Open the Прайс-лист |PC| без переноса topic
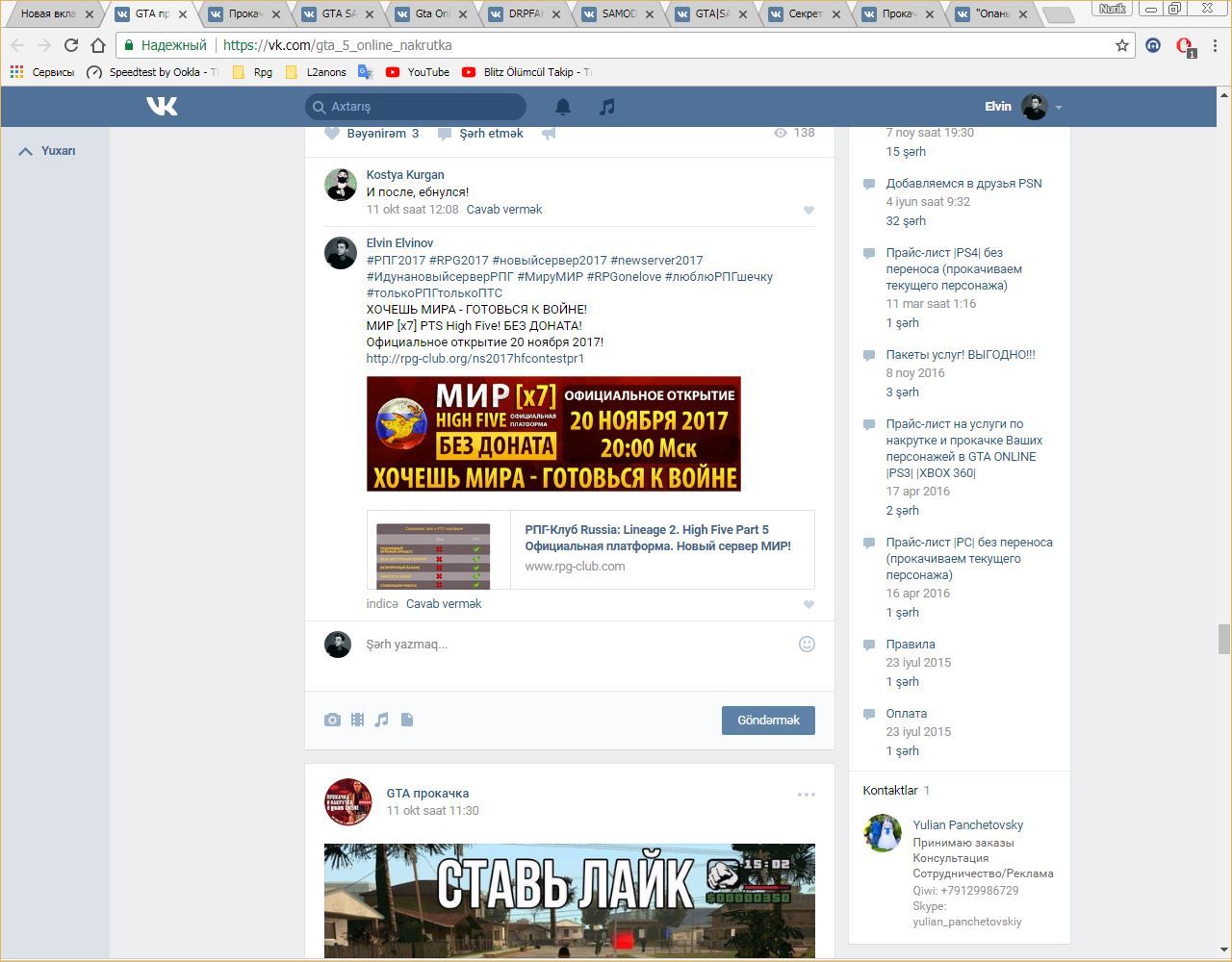The image size is (1232, 962). click(x=969, y=559)
